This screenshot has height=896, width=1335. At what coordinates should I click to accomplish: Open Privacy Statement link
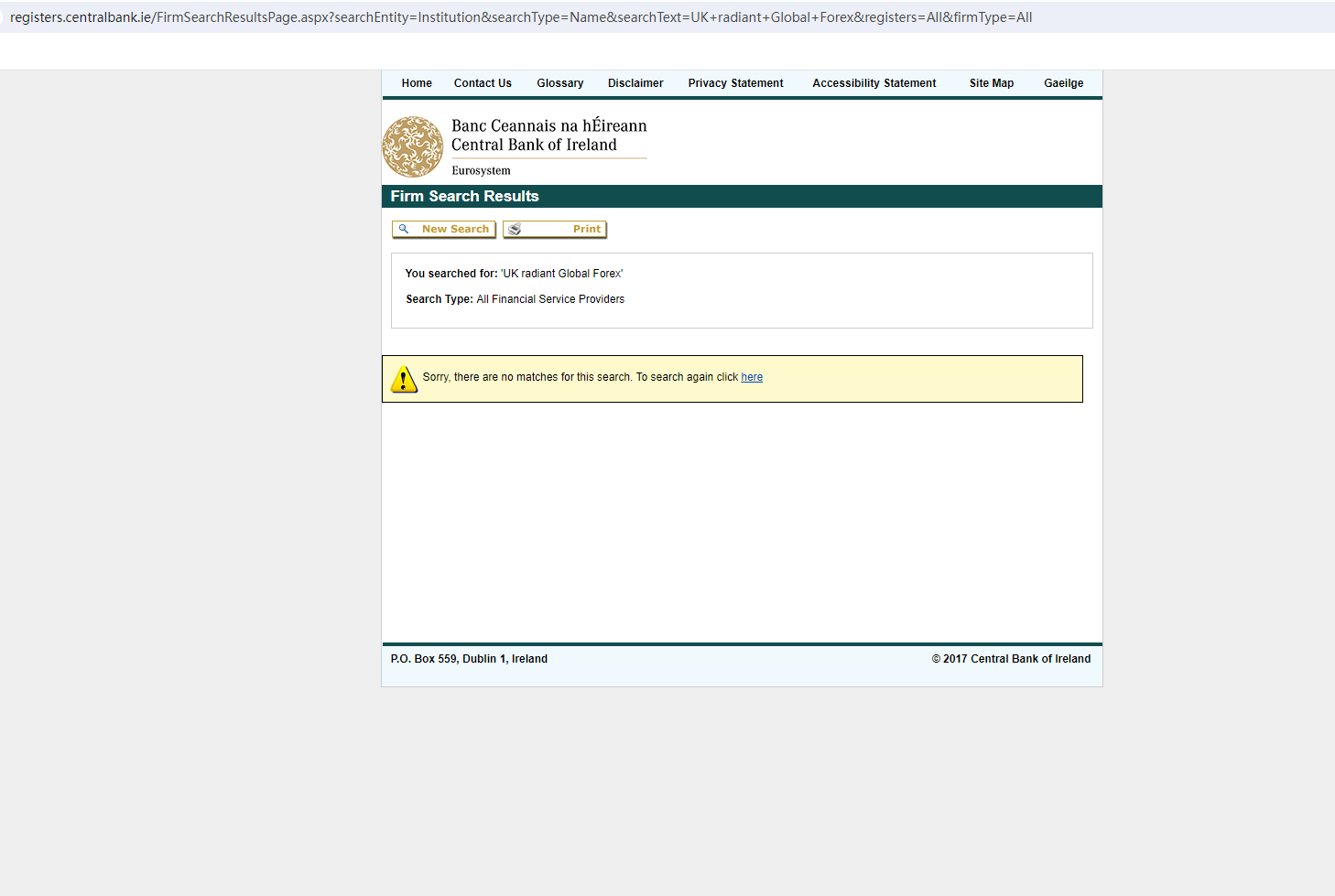pyautogui.click(x=736, y=83)
